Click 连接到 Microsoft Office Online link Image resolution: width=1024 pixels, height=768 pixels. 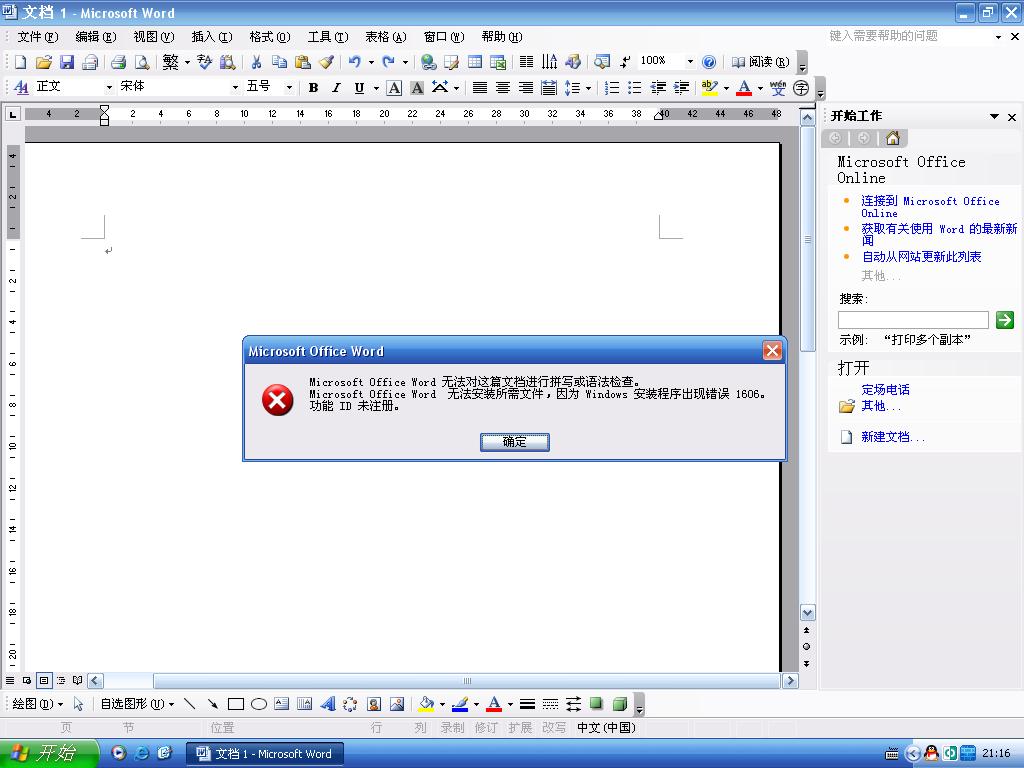coord(930,206)
